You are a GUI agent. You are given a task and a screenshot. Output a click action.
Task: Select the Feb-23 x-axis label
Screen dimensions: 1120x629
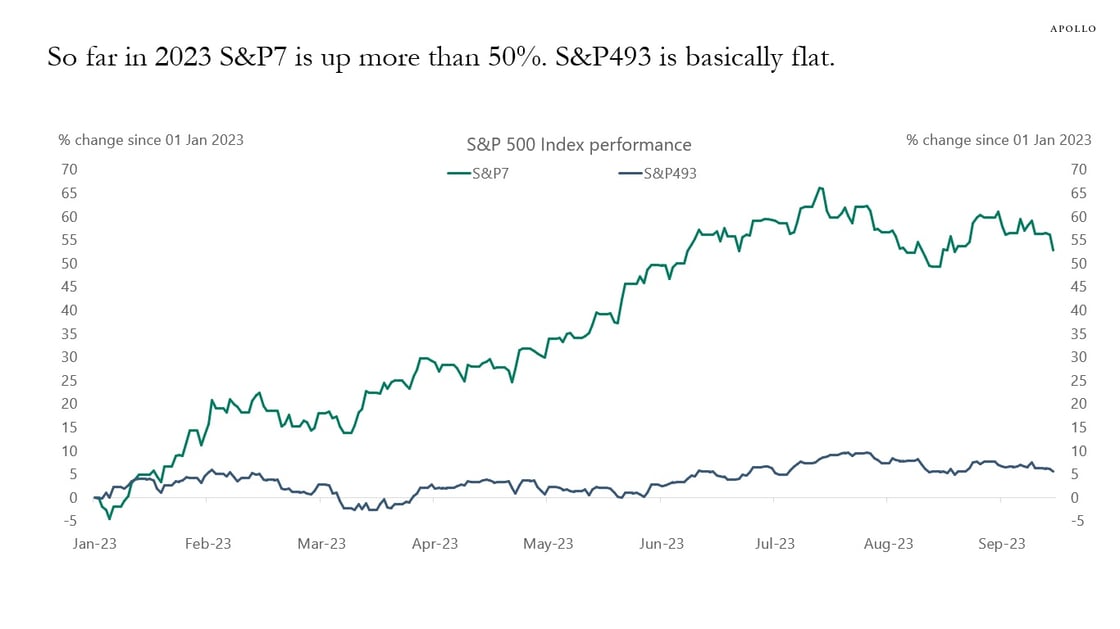[x=207, y=544]
